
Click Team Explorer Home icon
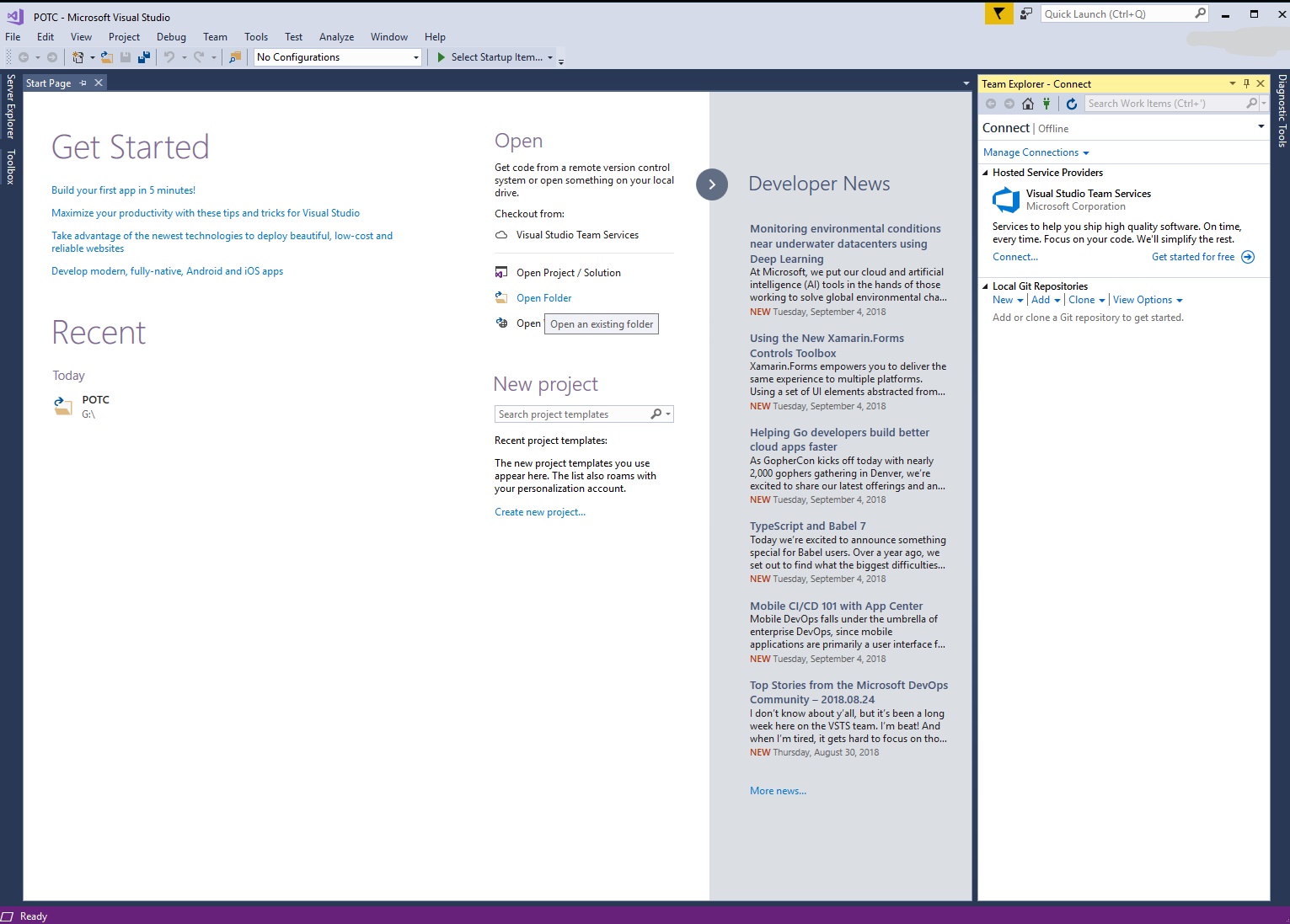point(1028,104)
